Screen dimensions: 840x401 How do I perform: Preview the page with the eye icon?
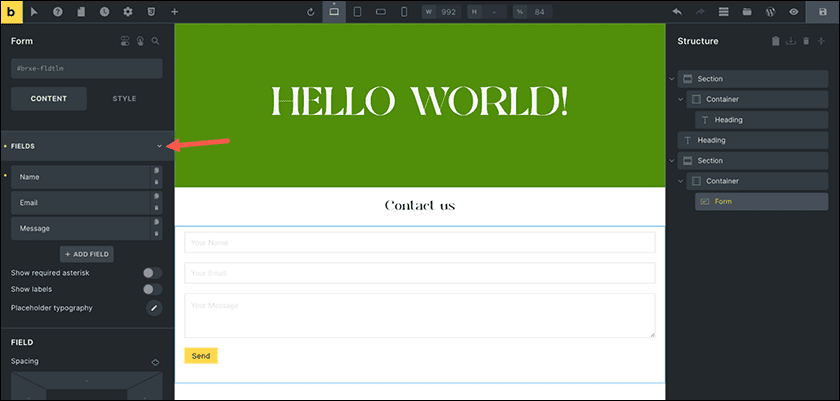(794, 12)
